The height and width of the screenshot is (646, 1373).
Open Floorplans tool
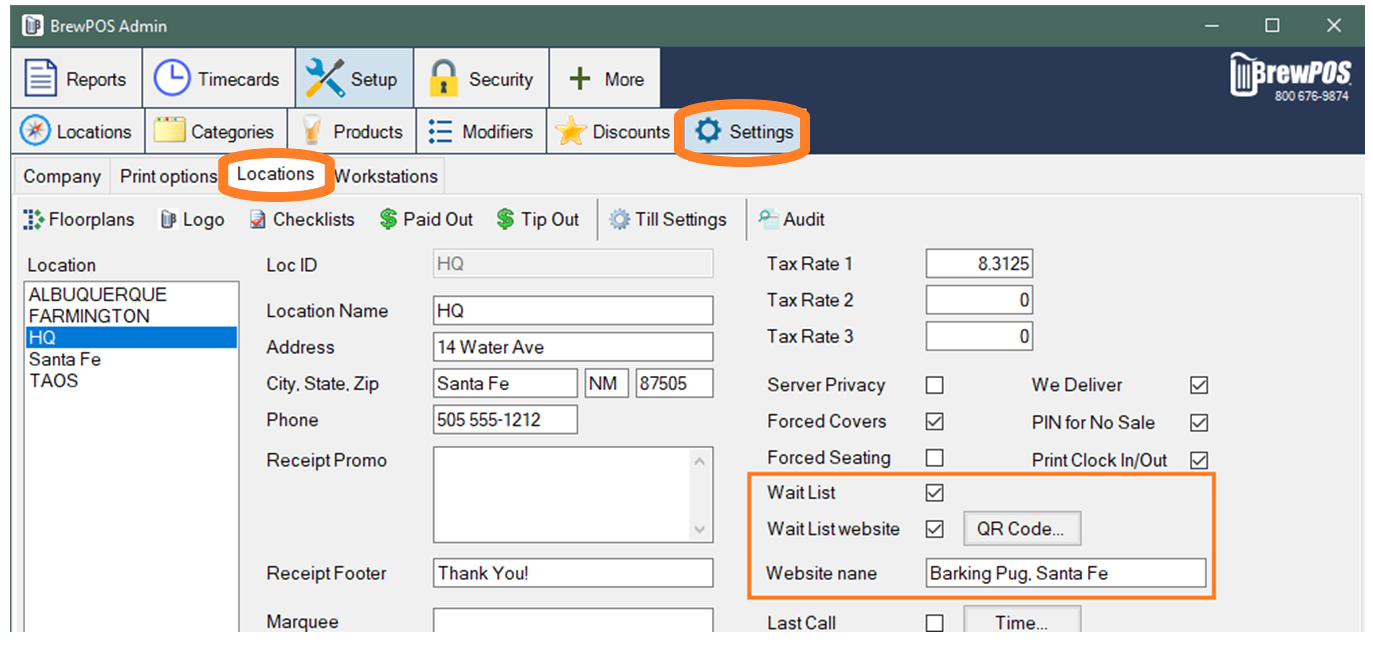[x=79, y=220]
